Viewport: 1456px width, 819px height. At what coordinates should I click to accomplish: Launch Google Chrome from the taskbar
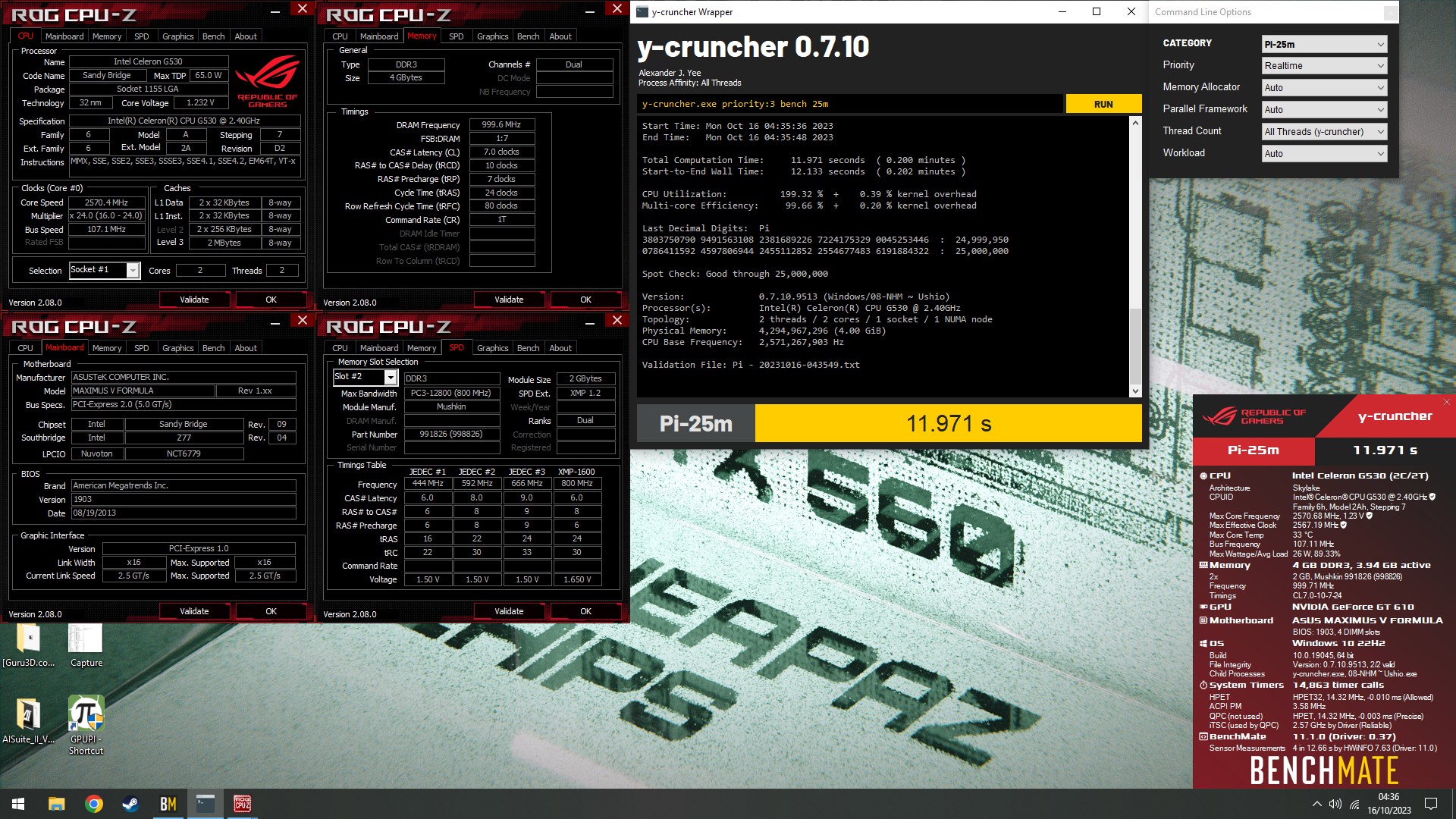click(94, 804)
